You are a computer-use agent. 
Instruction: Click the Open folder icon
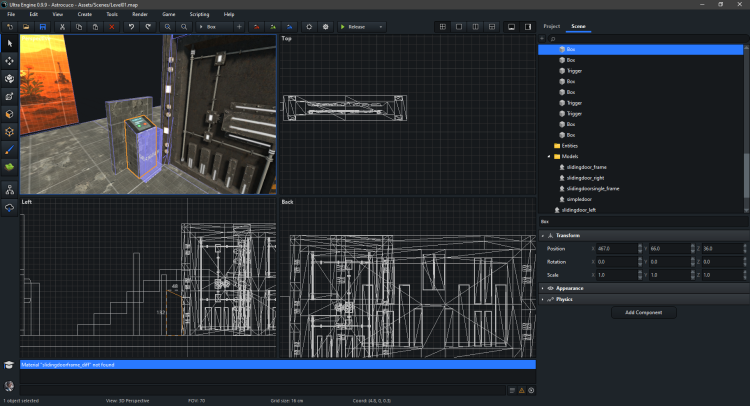26,26
